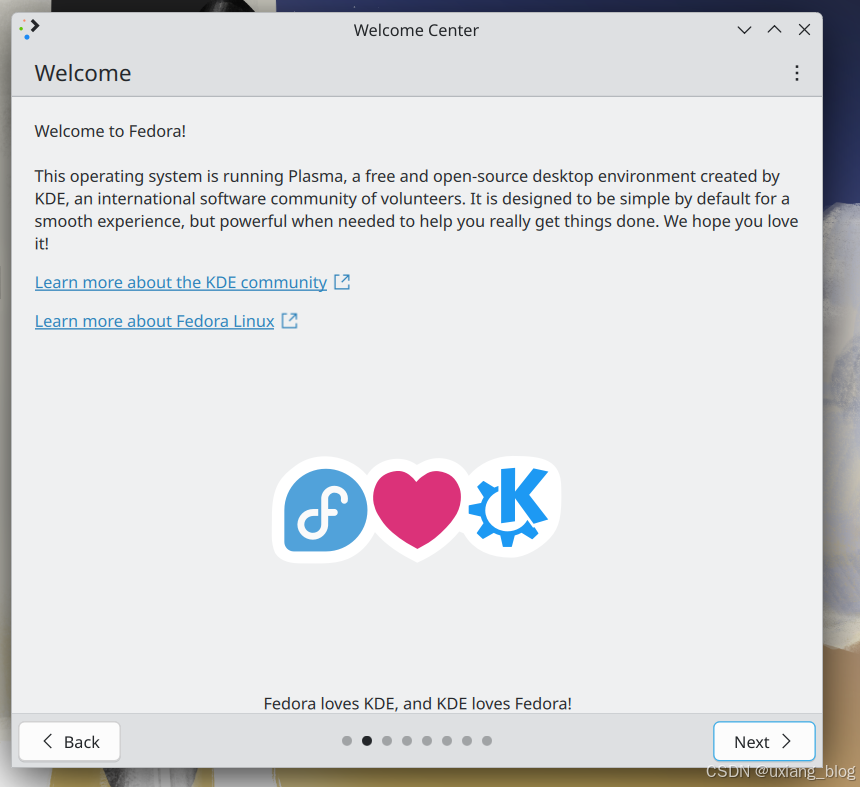Click the pink heart in the artwork
860x787 pixels.
[417, 509]
